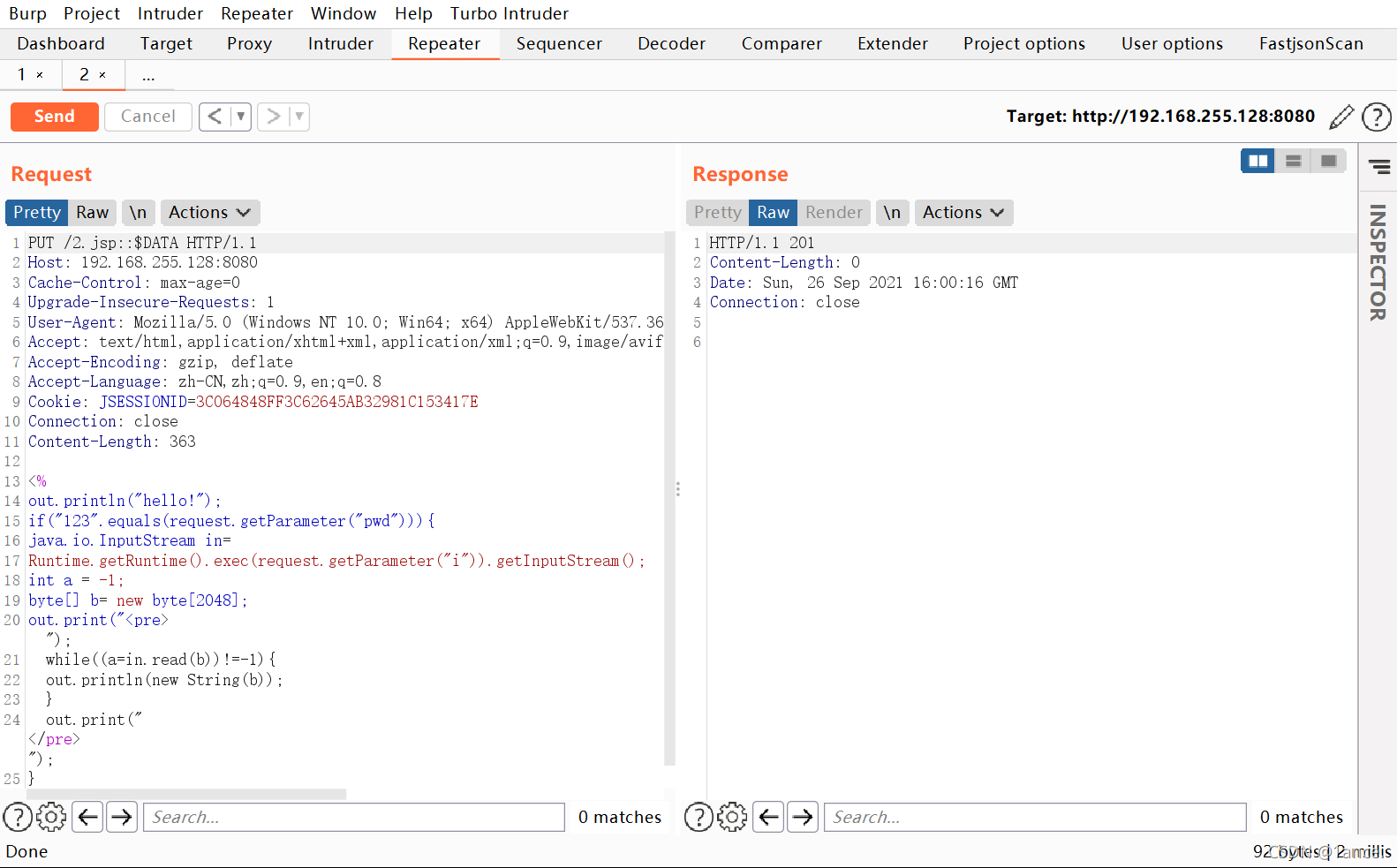1397x868 pixels.
Task: Open the Burp menu
Action: coord(27,13)
